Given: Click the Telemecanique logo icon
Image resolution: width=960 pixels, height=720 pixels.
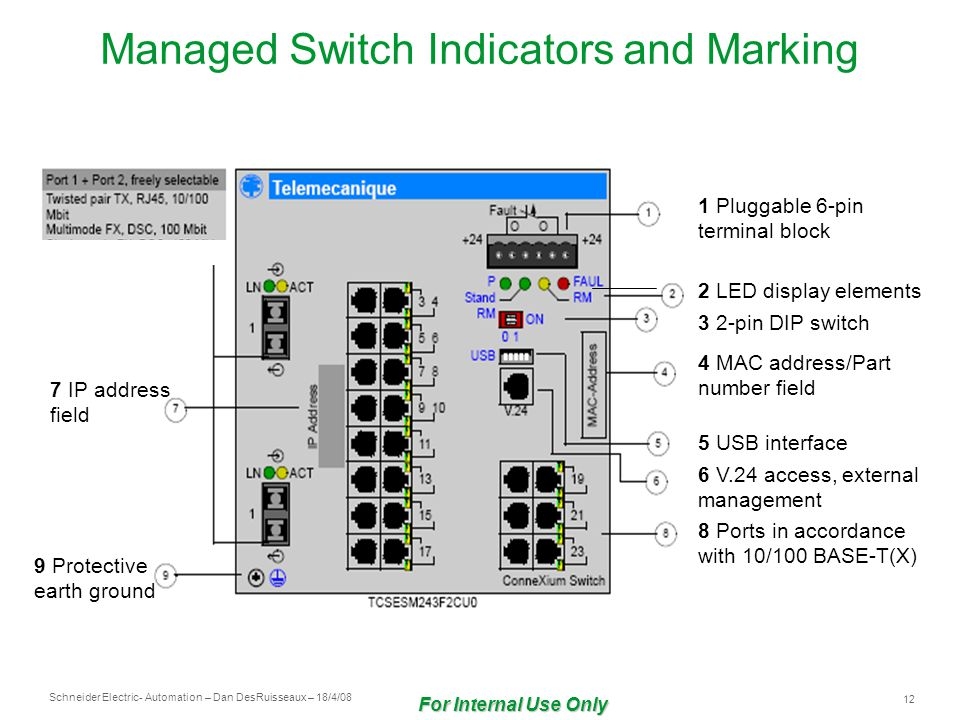Looking at the screenshot, I should [x=251, y=186].
